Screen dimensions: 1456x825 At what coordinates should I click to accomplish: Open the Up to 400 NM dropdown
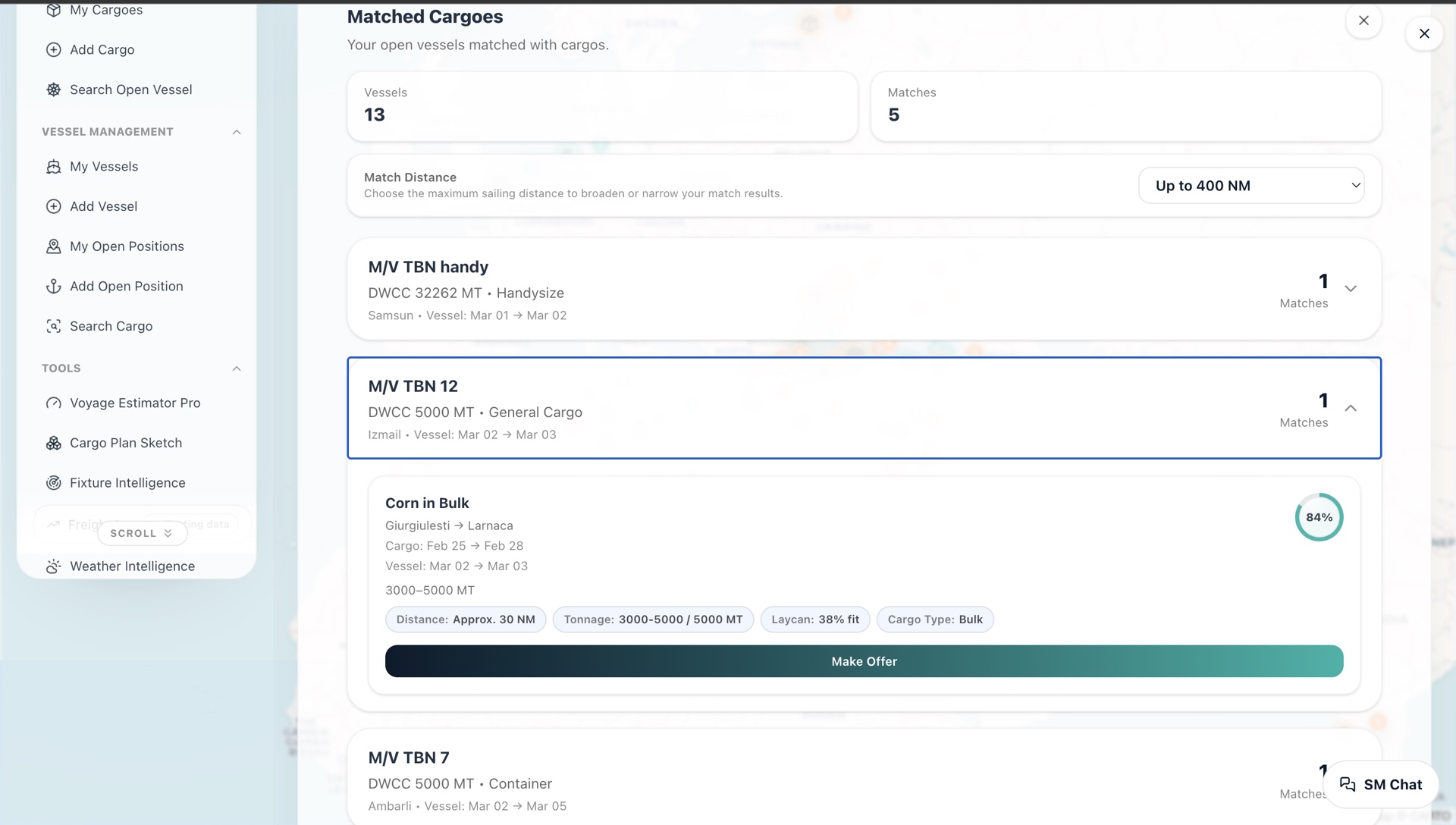[1251, 186]
